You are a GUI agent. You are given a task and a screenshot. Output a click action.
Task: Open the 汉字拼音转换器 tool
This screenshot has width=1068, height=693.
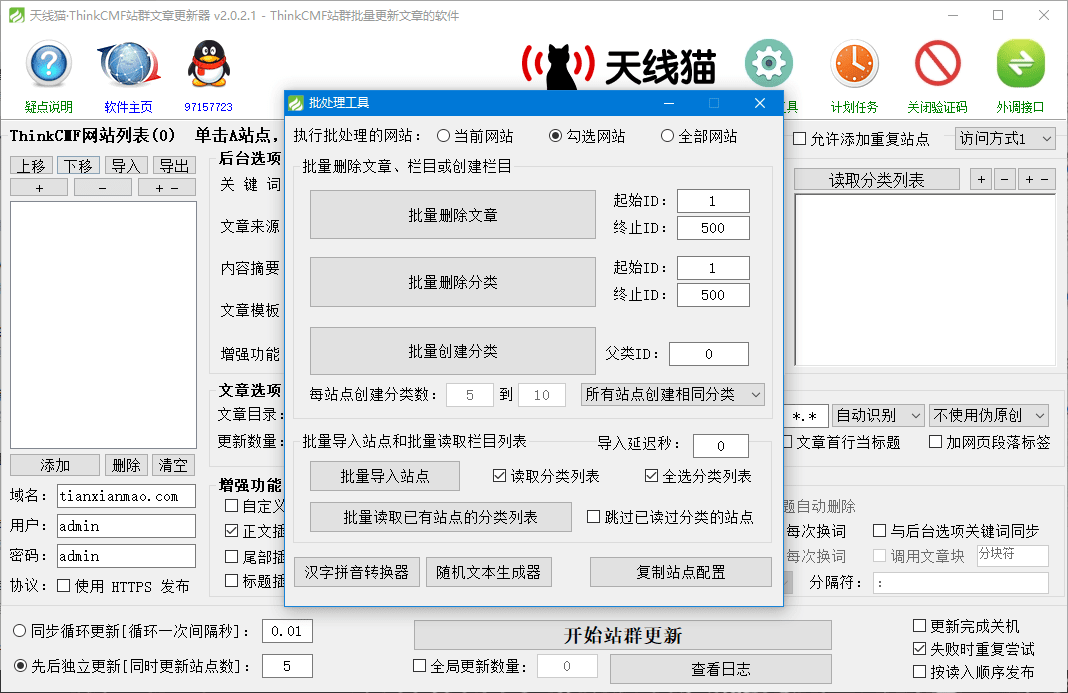[x=356, y=572]
